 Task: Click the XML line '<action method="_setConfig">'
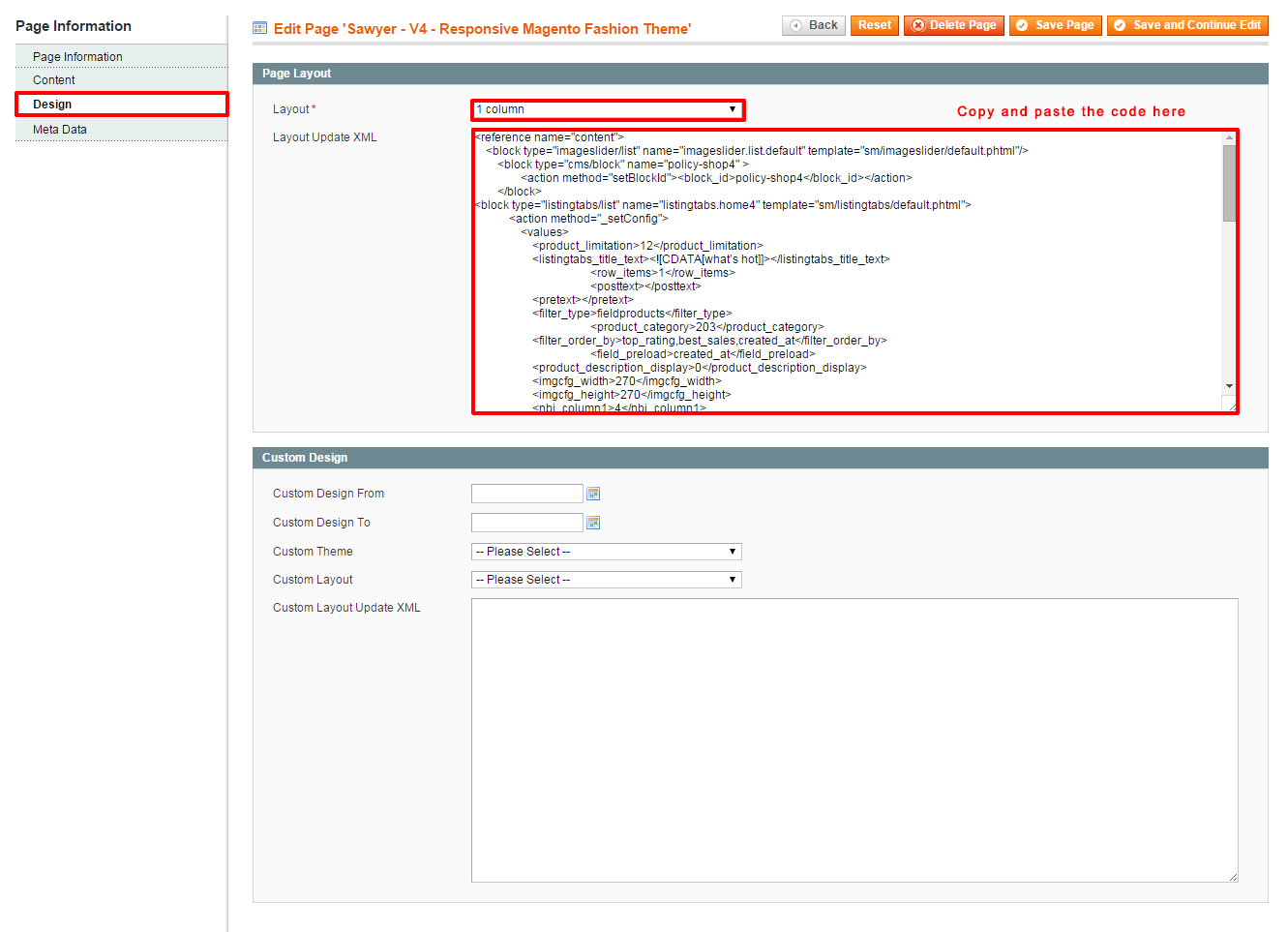[588, 219]
